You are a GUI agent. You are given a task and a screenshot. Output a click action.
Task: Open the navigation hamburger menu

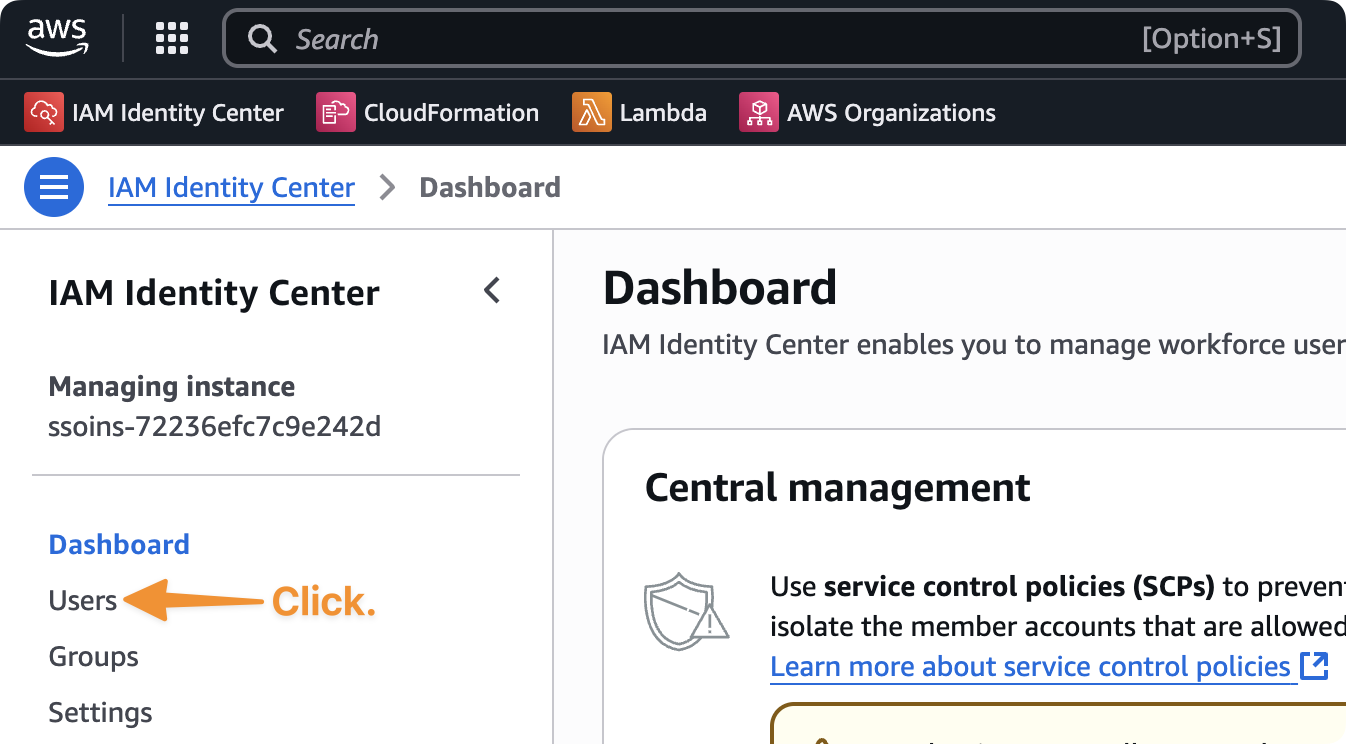(53, 187)
